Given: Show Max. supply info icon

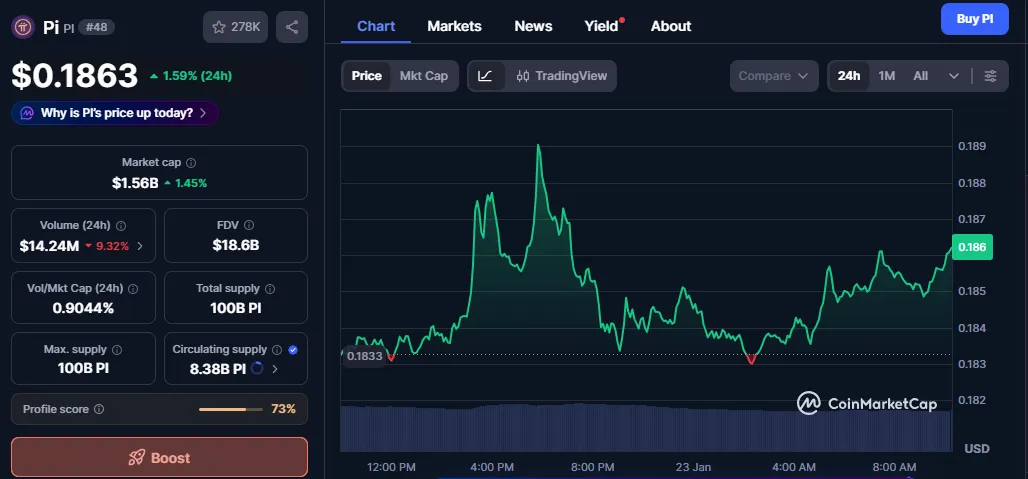Looking at the screenshot, I should (x=117, y=350).
